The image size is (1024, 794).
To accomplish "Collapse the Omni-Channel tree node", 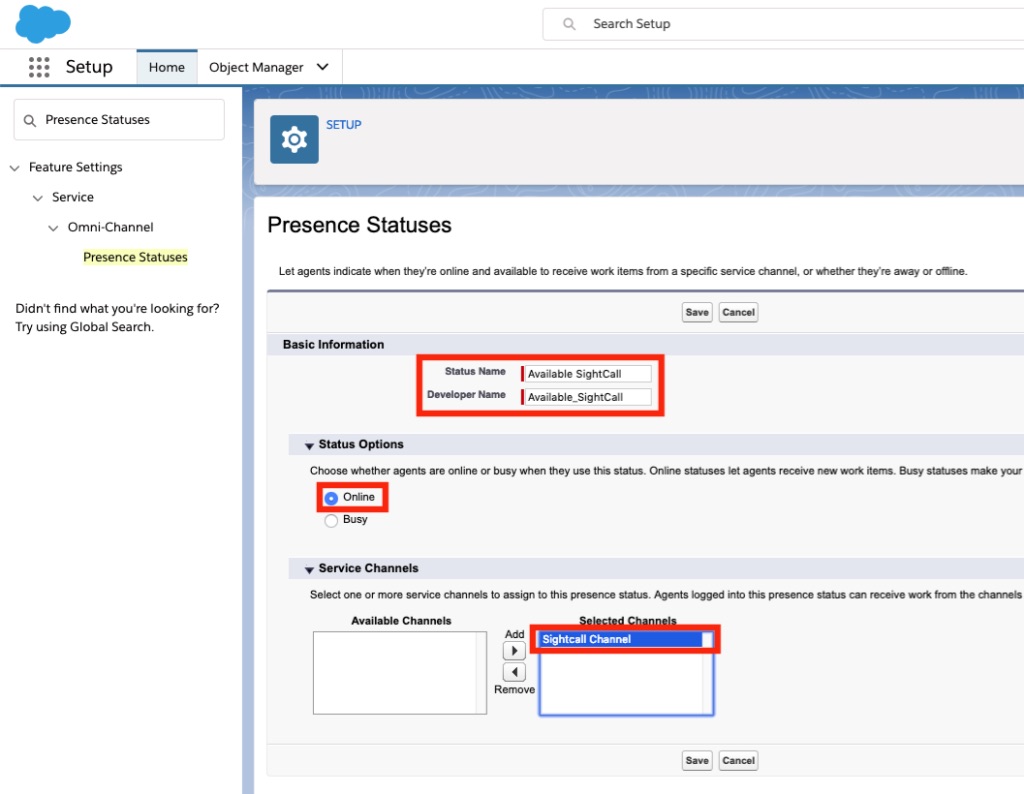I will [x=53, y=228].
